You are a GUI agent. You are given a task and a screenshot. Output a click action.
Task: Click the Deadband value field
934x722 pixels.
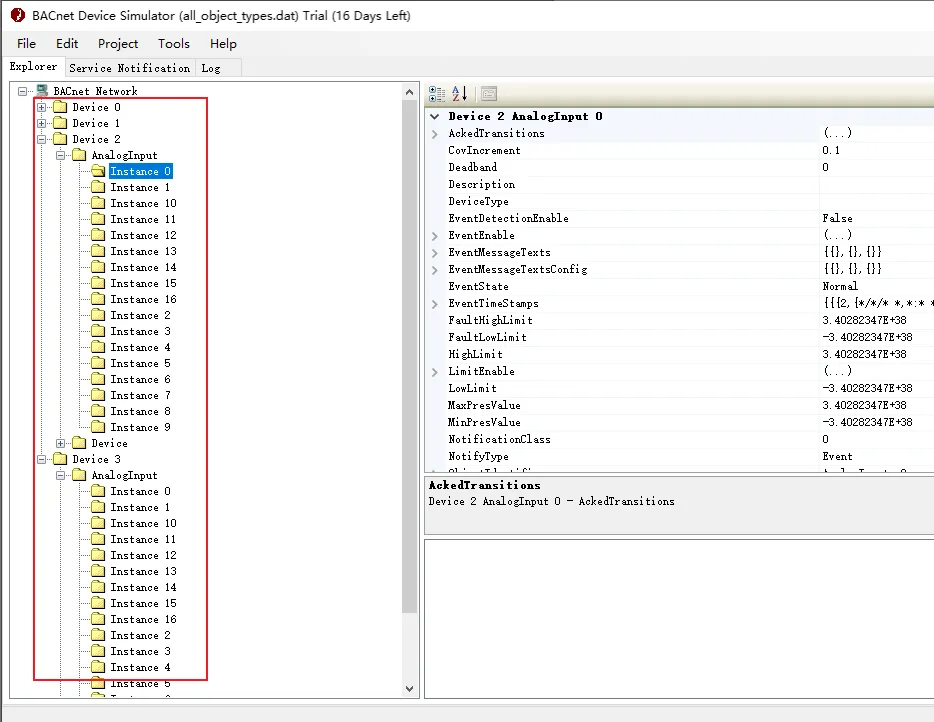pyautogui.click(x=877, y=167)
